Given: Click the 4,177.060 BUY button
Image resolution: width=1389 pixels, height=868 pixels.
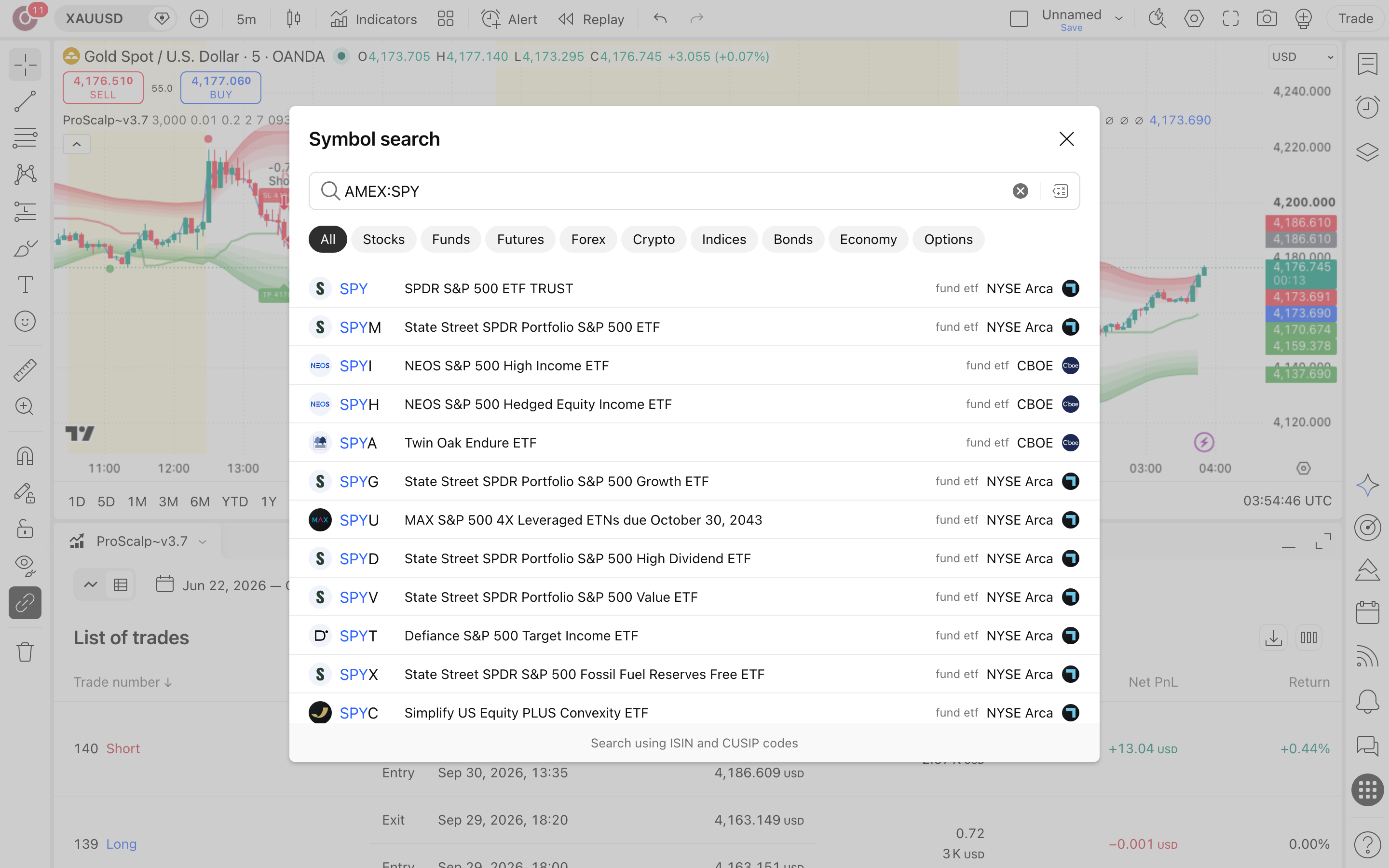Looking at the screenshot, I should [221, 87].
